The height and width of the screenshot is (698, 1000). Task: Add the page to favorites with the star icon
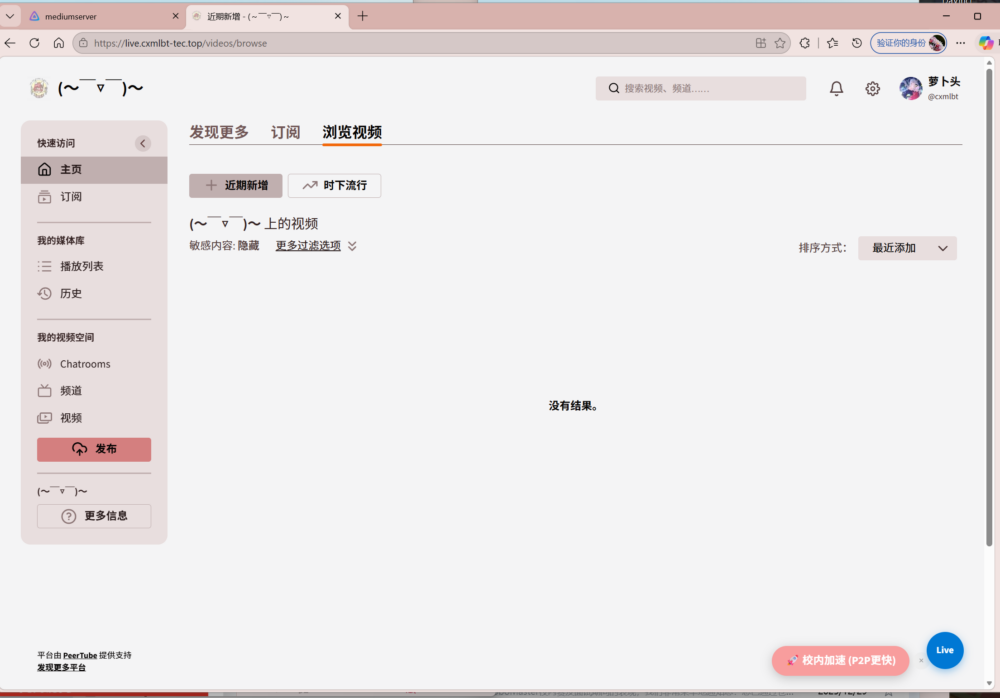pos(780,43)
